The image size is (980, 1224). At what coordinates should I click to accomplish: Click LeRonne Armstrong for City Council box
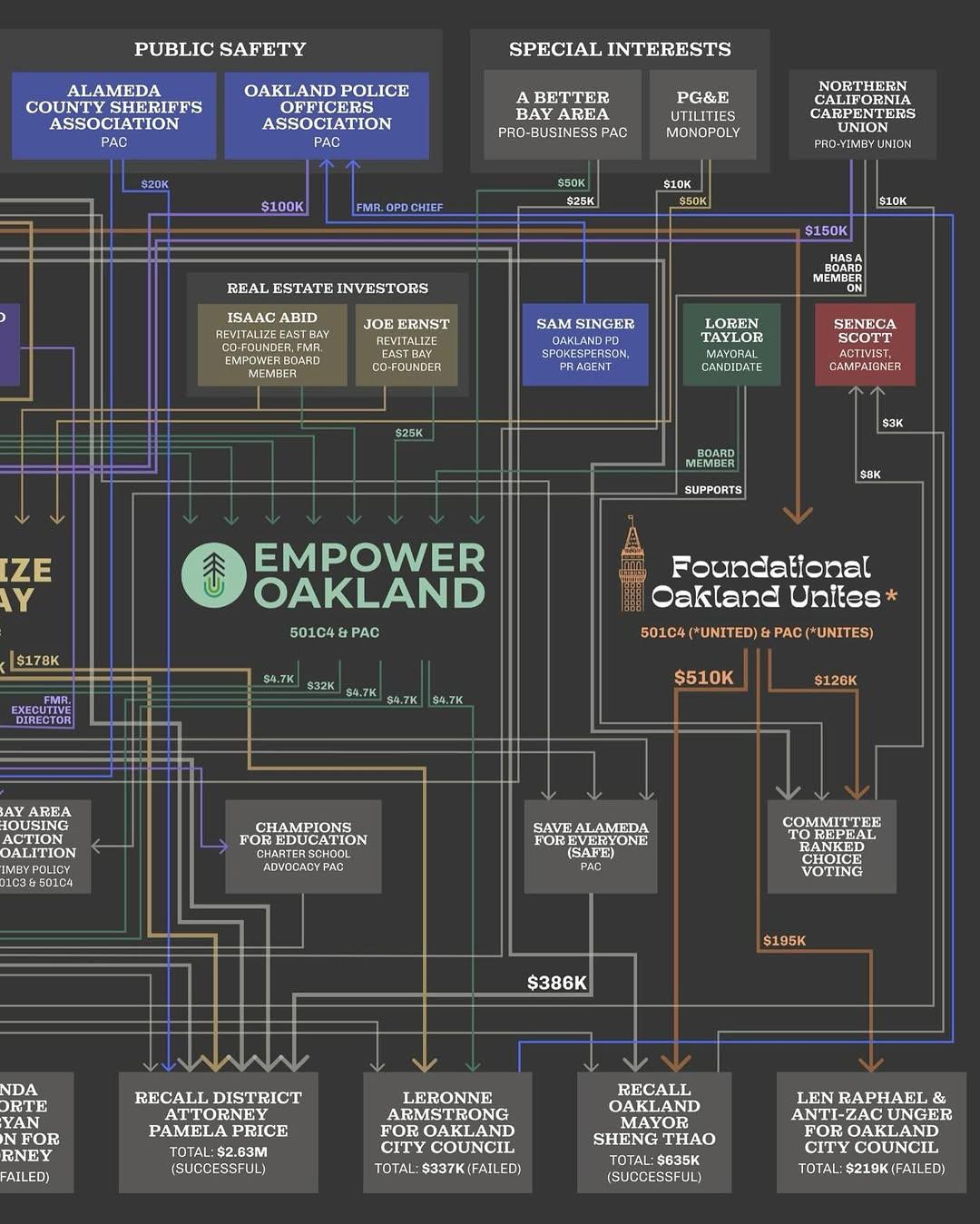tap(447, 1132)
